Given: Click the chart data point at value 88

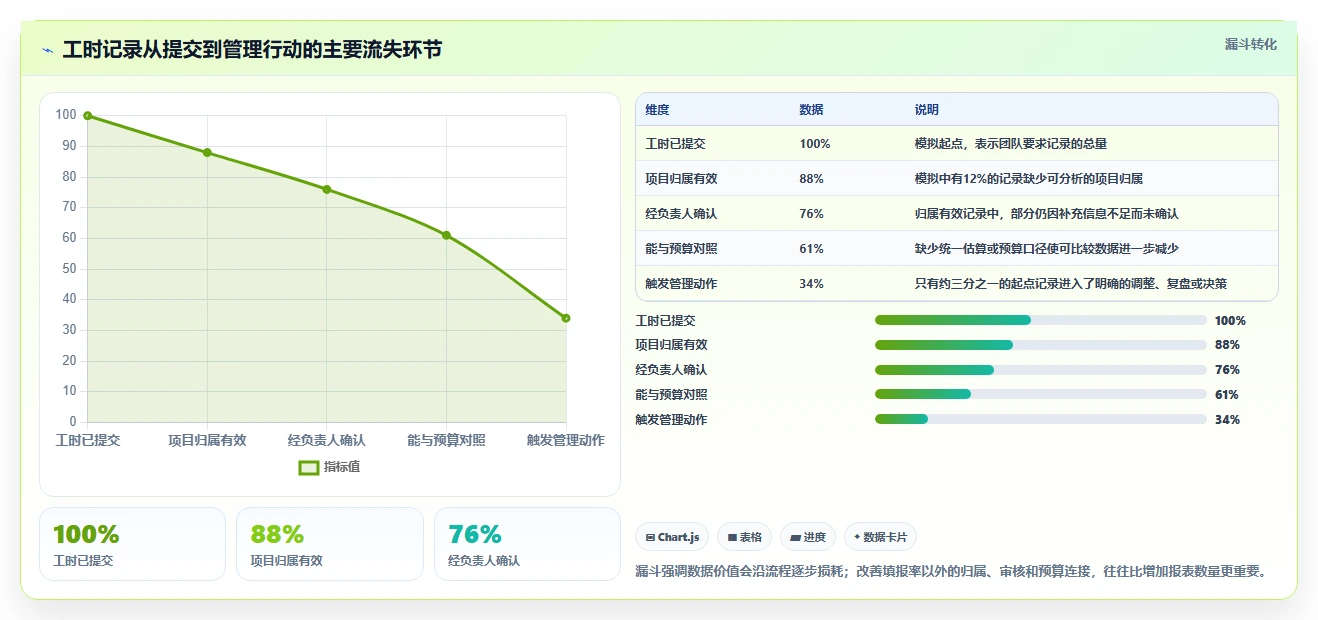Looking at the screenshot, I should [207, 152].
